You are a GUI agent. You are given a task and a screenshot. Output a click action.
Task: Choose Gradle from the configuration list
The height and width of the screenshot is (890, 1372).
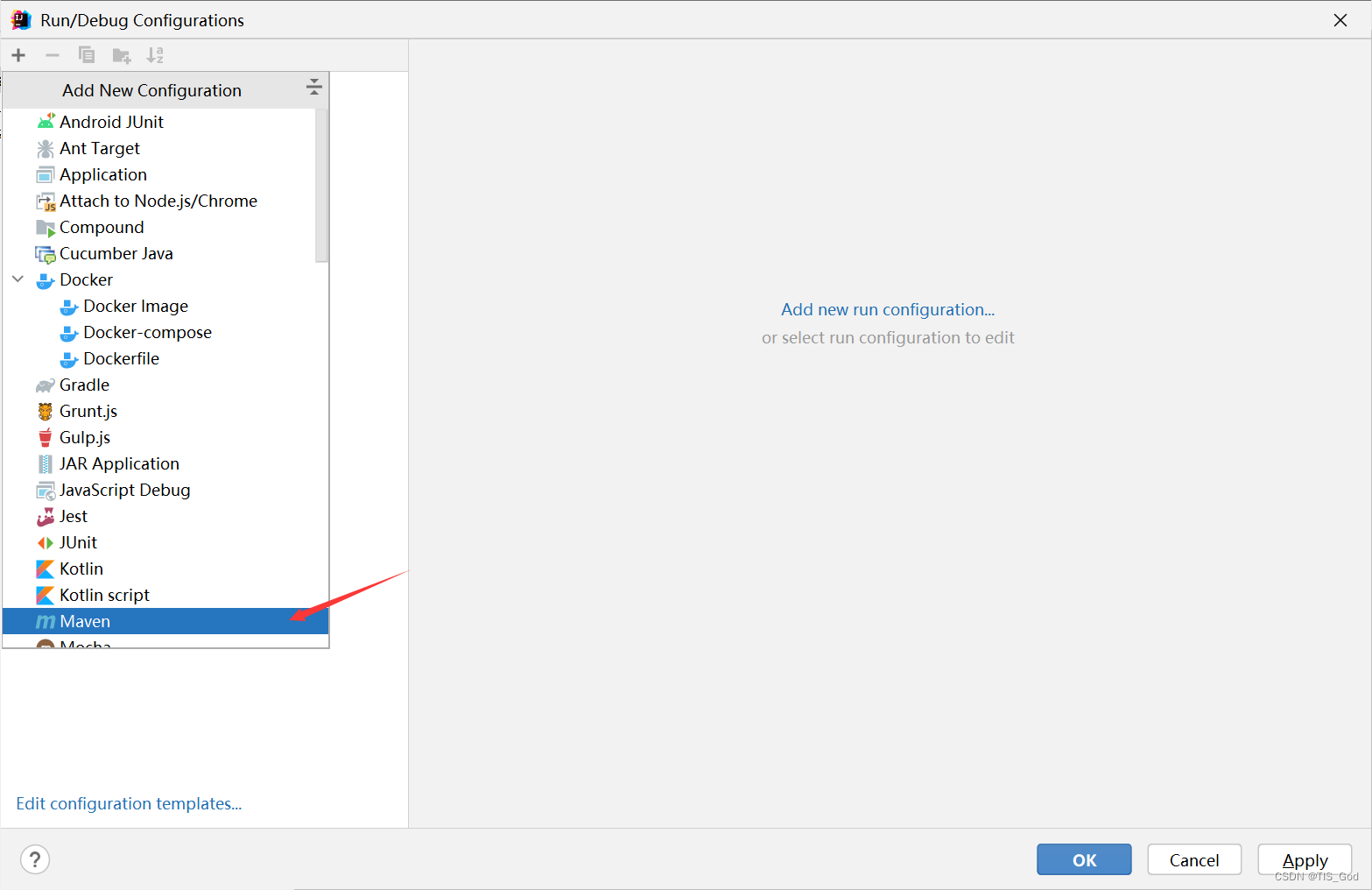pos(165,385)
